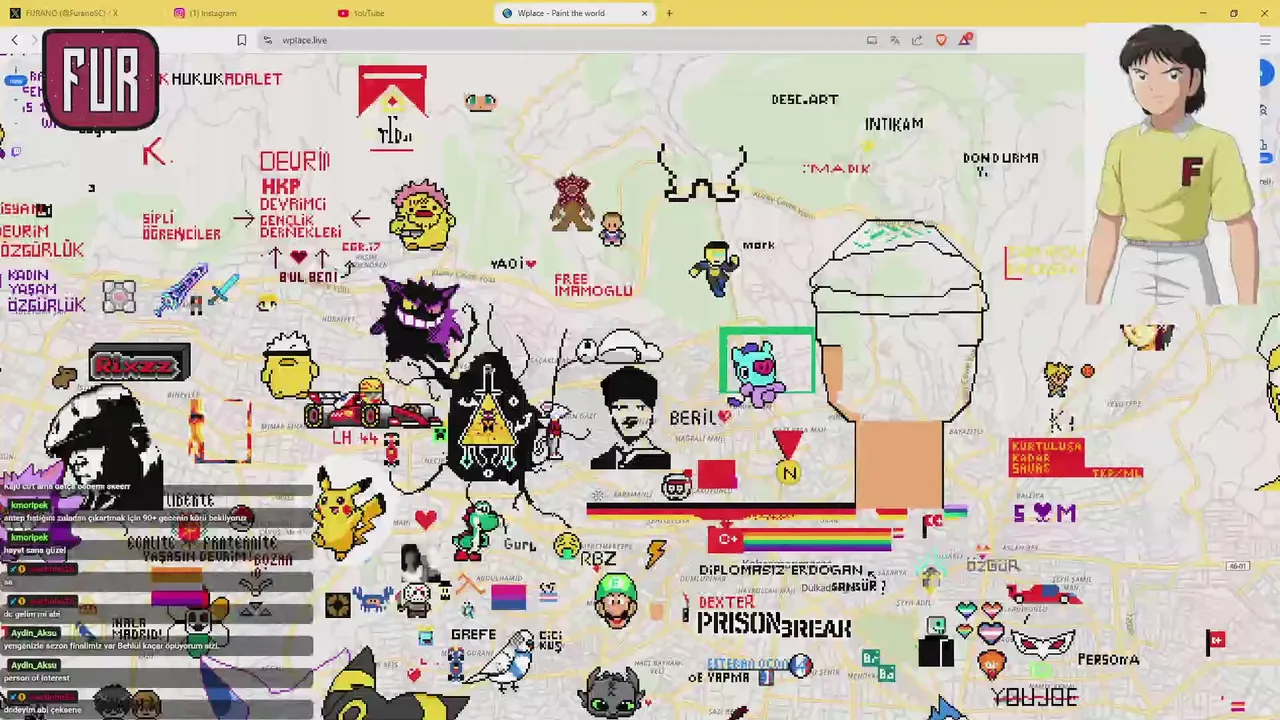Screen dimensions: 1280x720
Task: Open the Brave Shields lion icon
Action: pos(941,40)
